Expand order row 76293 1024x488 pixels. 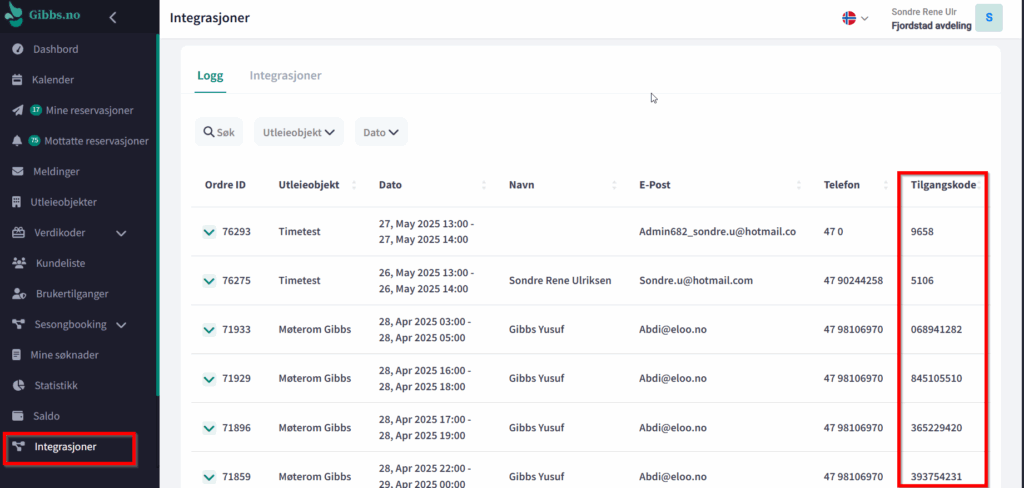(209, 232)
